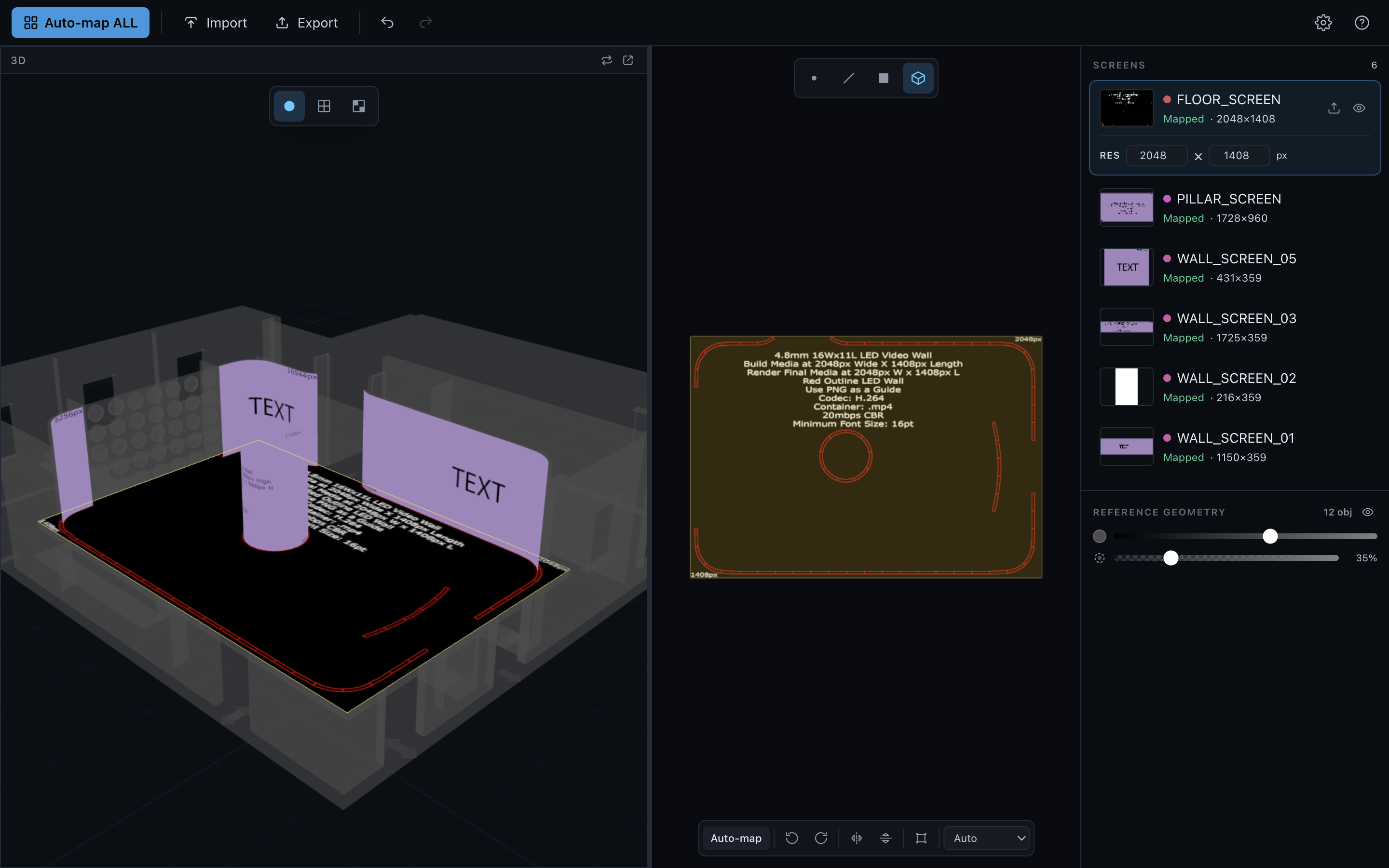The height and width of the screenshot is (868, 1389).
Task: Select the object cube tool
Action: [x=918, y=78]
